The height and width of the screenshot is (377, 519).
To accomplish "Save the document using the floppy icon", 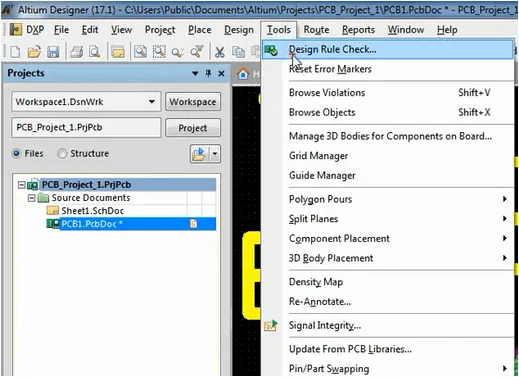I will pos(53,52).
